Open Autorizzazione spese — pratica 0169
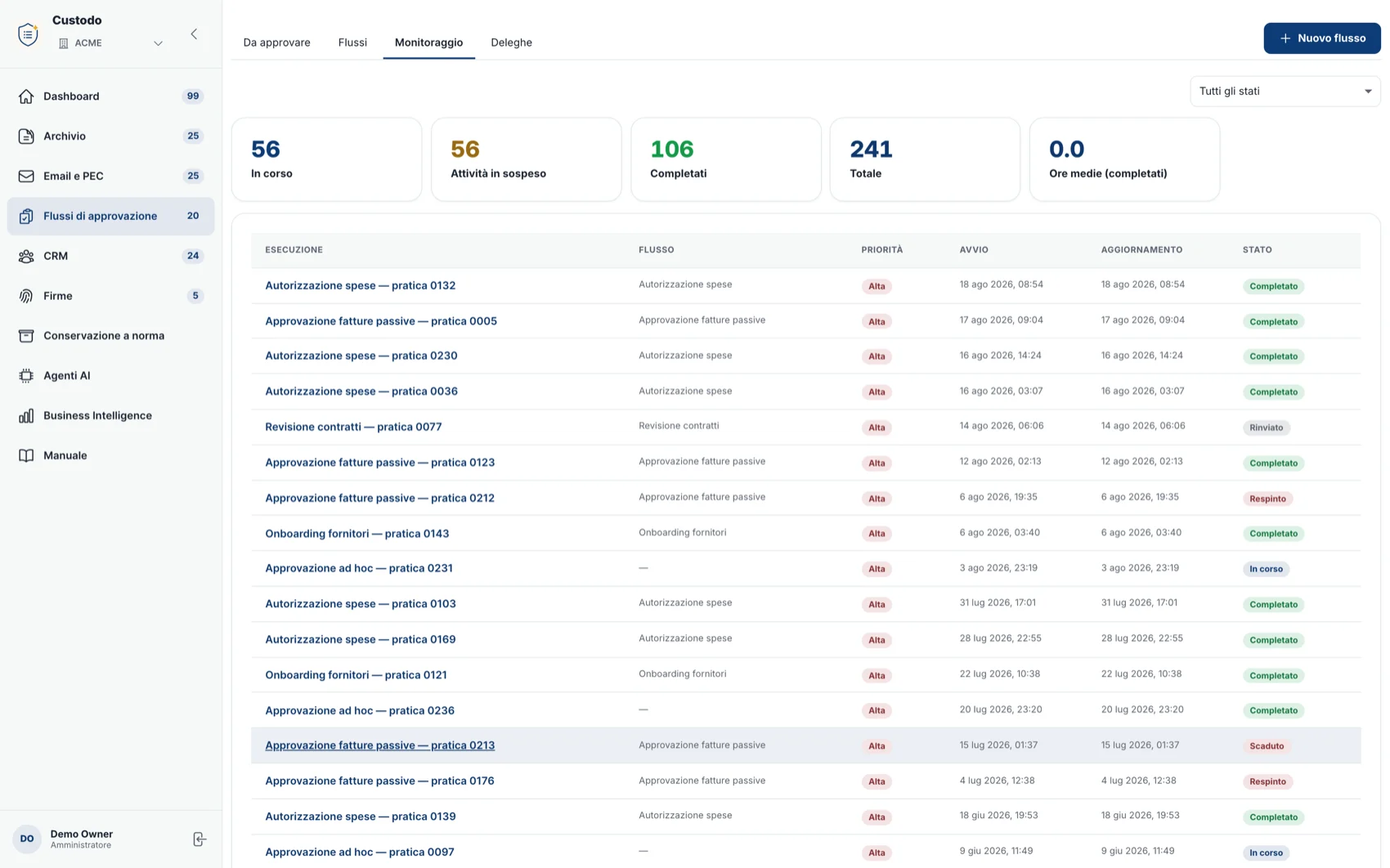 point(360,639)
